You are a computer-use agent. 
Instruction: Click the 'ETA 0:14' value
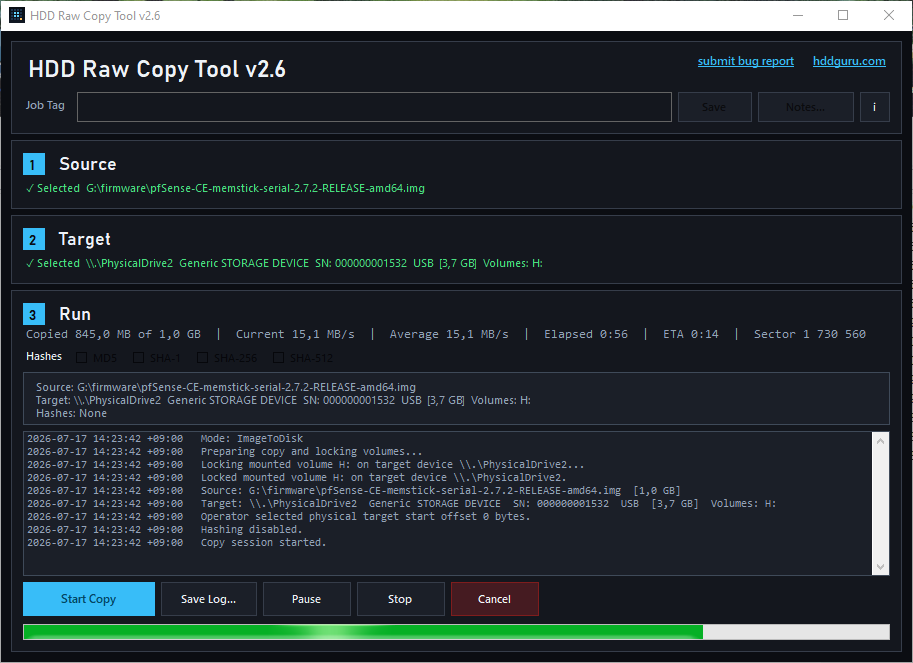tap(691, 334)
